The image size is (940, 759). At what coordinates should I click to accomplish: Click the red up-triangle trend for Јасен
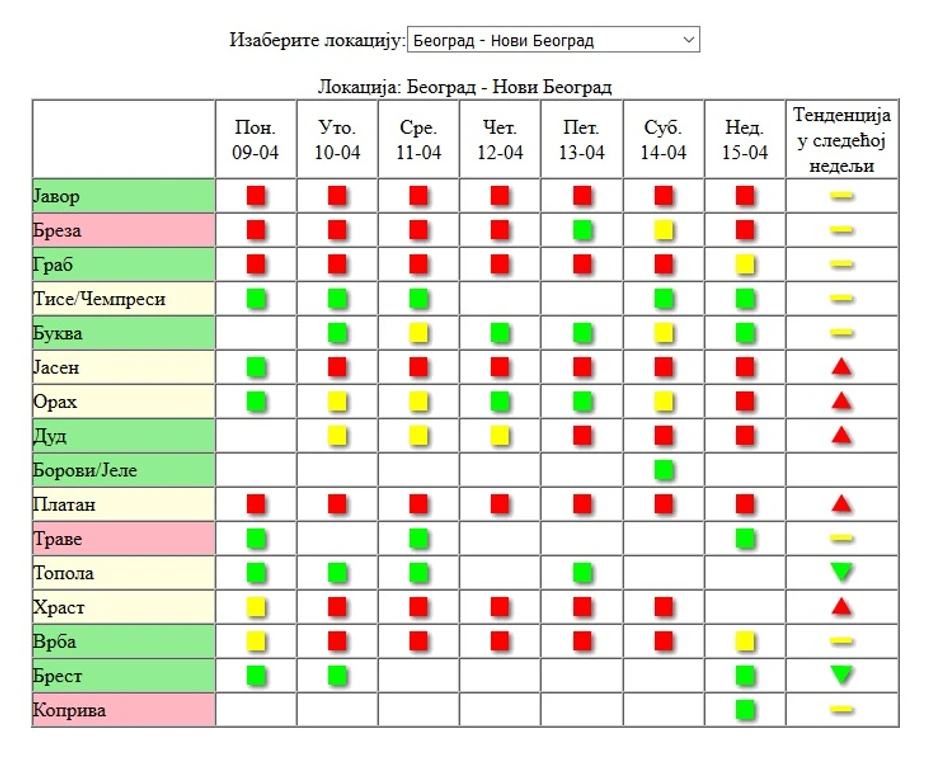842,366
